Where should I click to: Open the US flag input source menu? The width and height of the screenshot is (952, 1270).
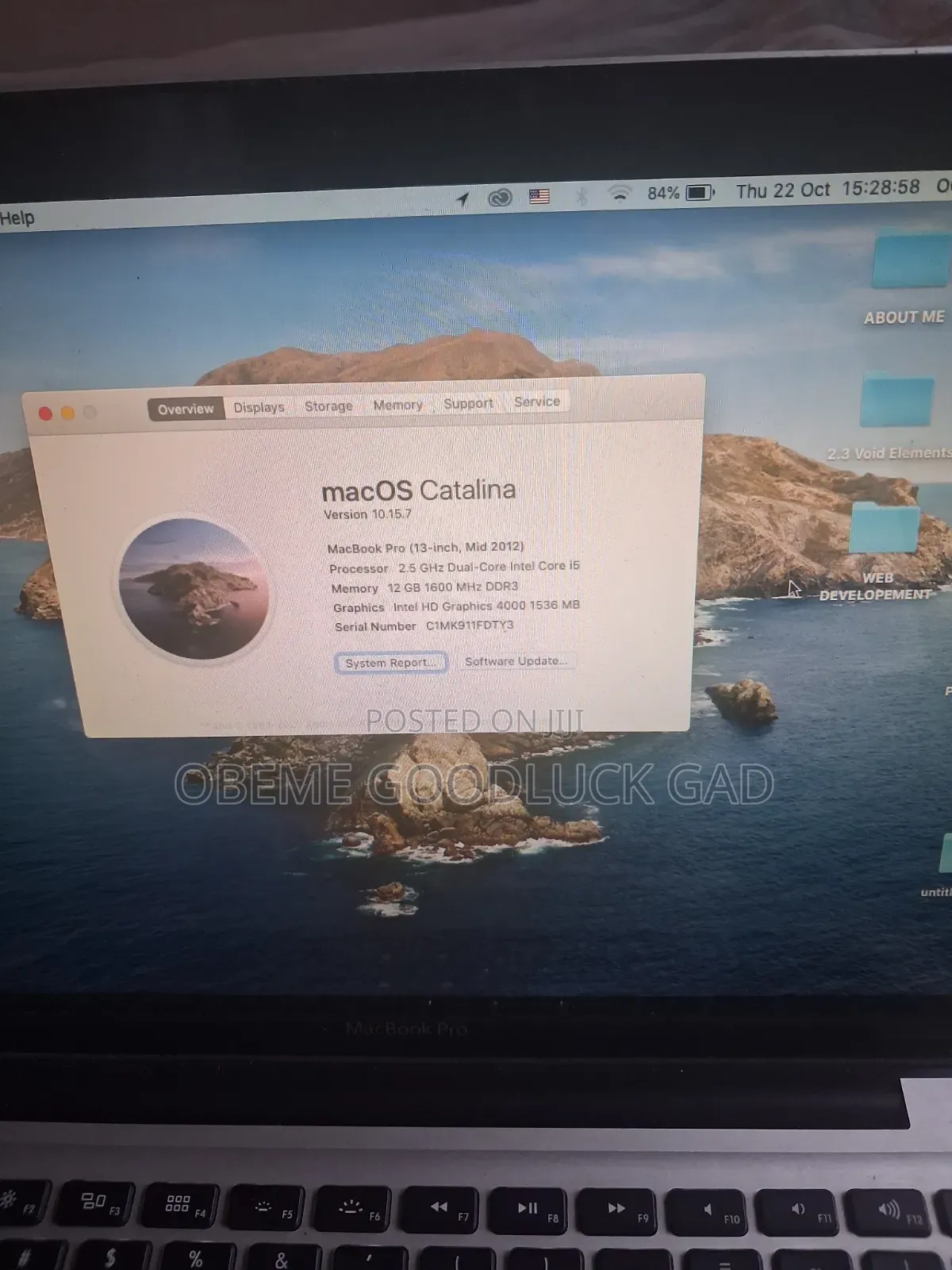click(x=539, y=196)
